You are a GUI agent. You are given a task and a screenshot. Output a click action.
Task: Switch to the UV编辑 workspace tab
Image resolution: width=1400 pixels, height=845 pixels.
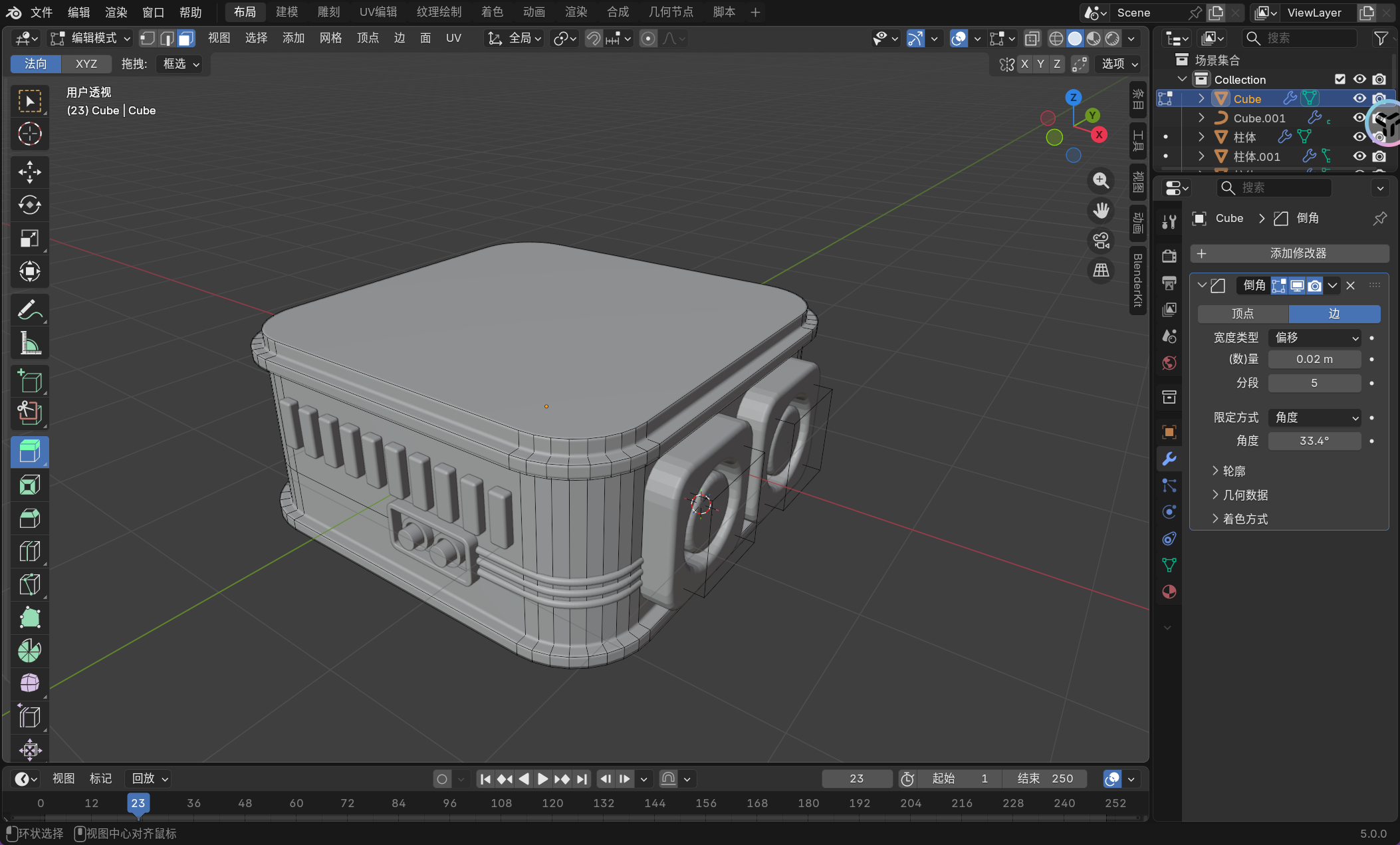(378, 12)
